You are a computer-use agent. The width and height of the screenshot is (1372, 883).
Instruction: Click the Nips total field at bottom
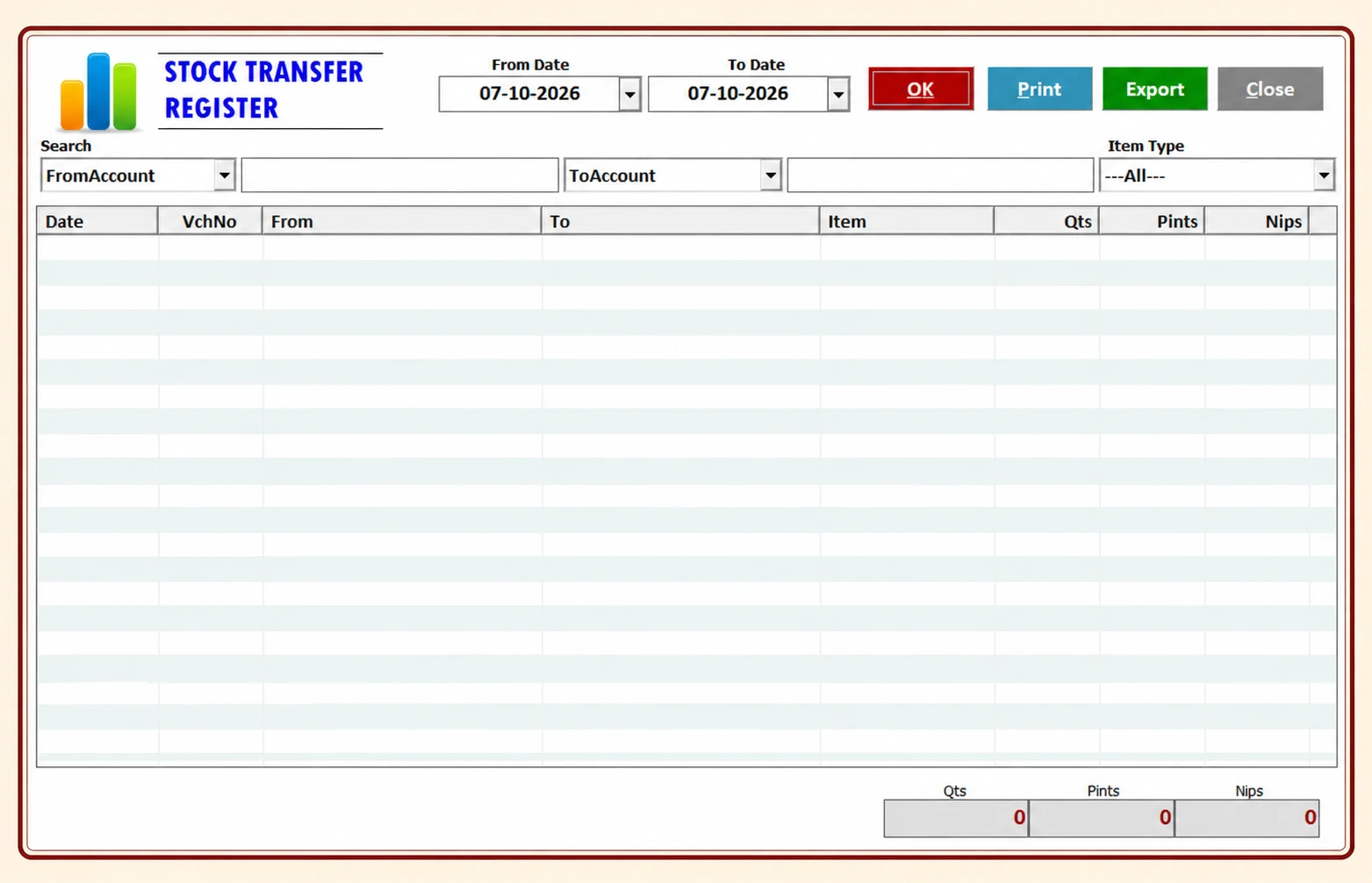click(1247, 818)
